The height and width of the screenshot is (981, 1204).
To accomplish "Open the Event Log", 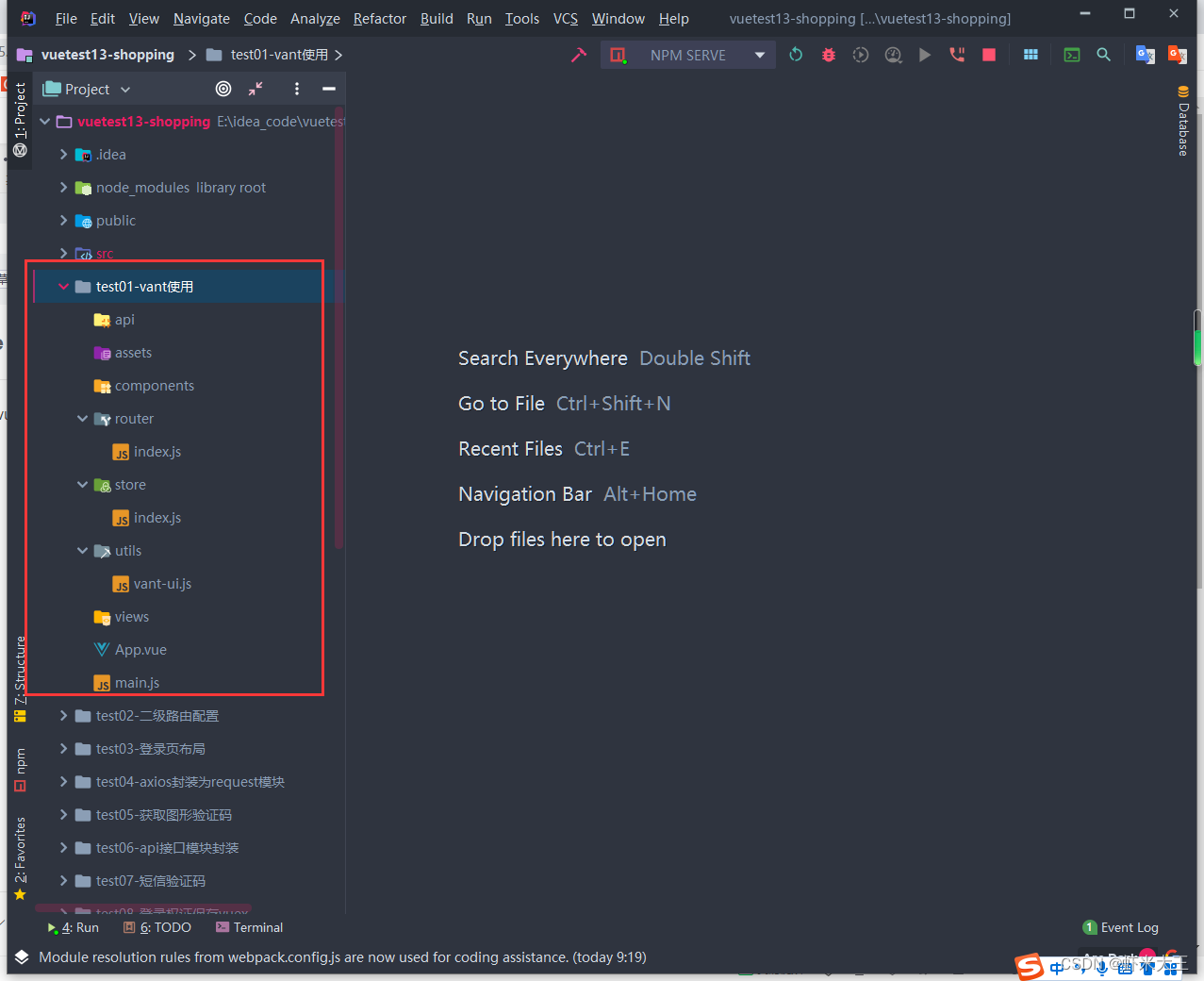I will [x=1128, y=927].
